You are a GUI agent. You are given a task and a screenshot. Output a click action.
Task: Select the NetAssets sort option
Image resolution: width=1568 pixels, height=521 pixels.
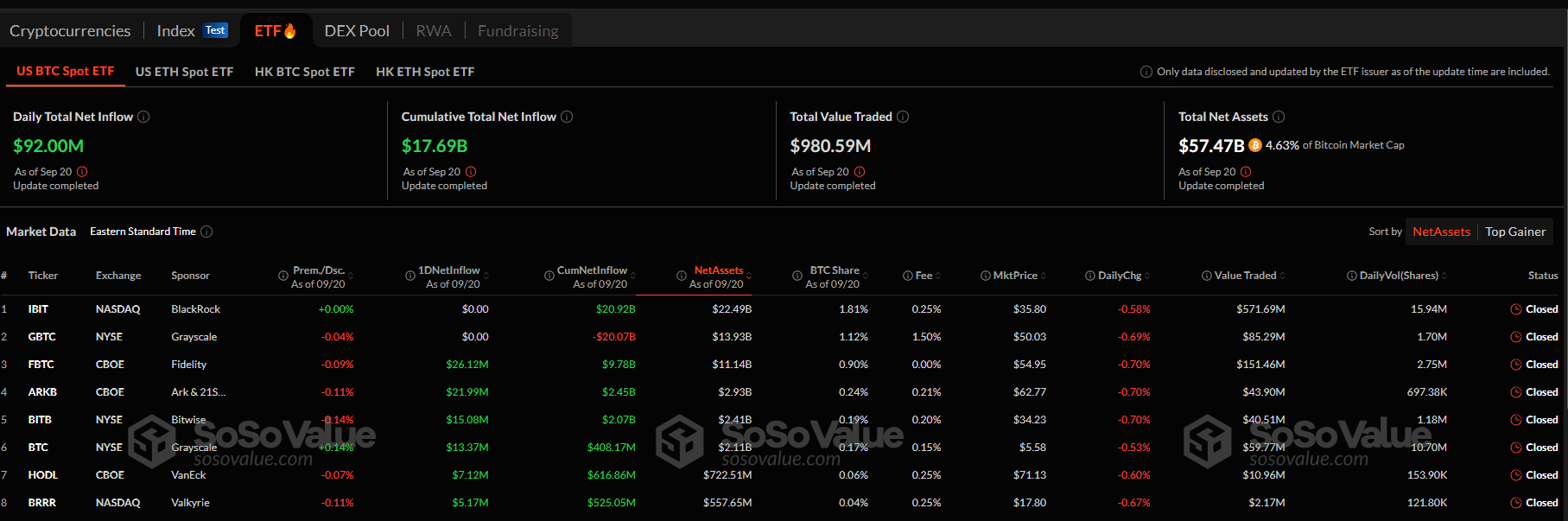[1441, 232]
